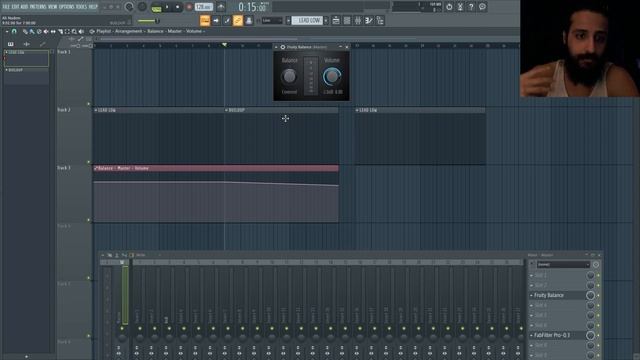Open the TOOLS menu
This screenshot has width=640, height=360.
pyautogui.click(x=81, y=7)
